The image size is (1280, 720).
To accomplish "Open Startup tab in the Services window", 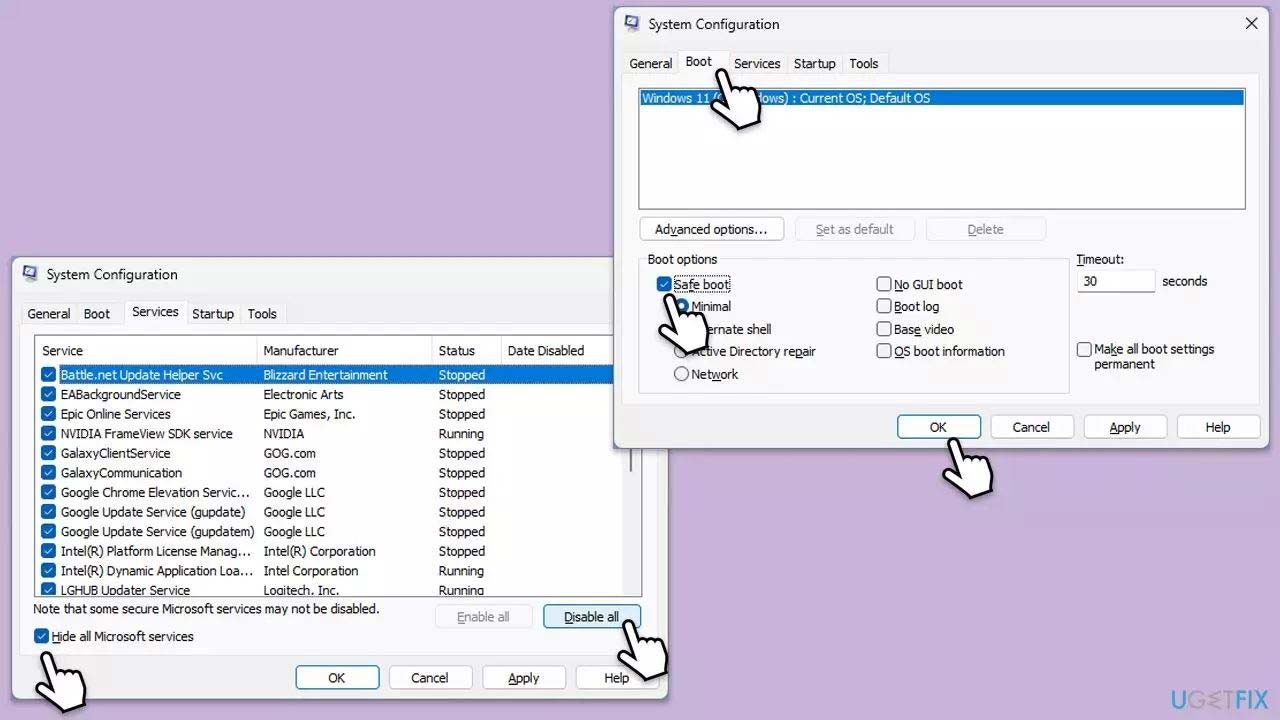I will click(213, 313).
